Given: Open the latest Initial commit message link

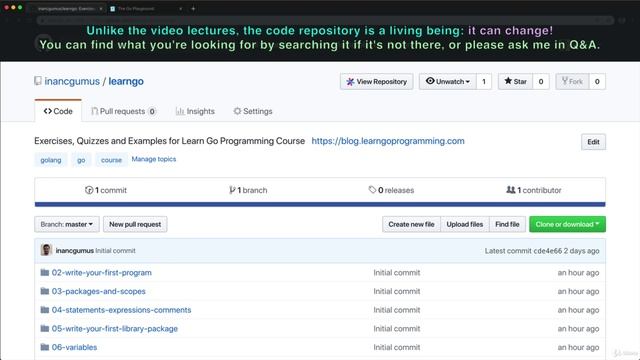Looking at the screenshot, I should tap(116, 251).
